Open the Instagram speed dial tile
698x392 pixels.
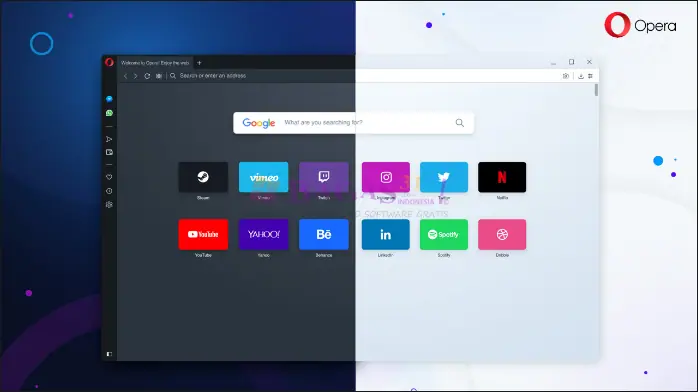(x=386, y=177)
